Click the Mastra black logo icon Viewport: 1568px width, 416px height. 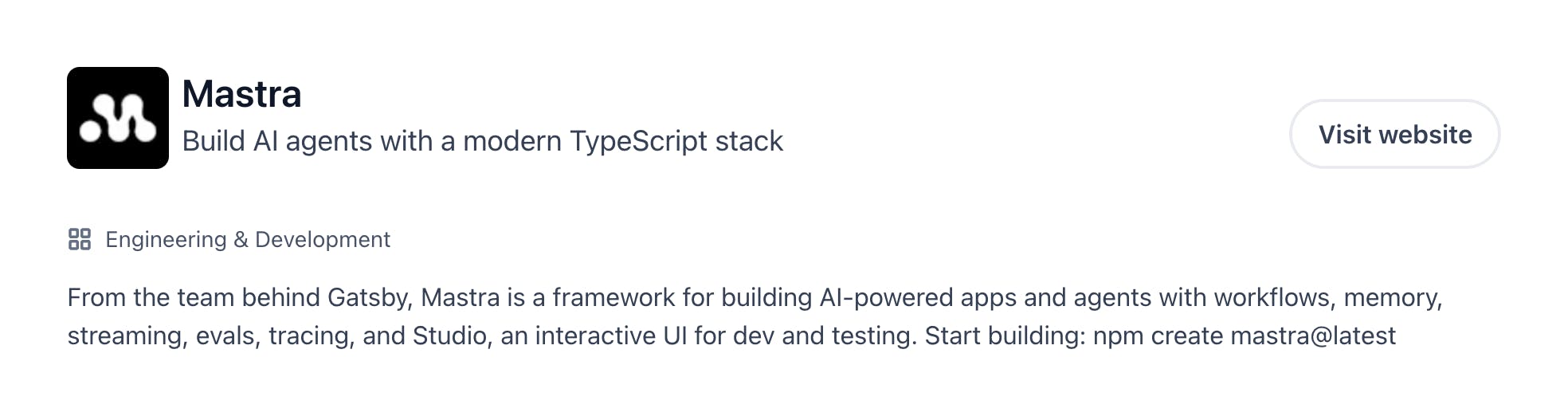(x=117, y=118)
